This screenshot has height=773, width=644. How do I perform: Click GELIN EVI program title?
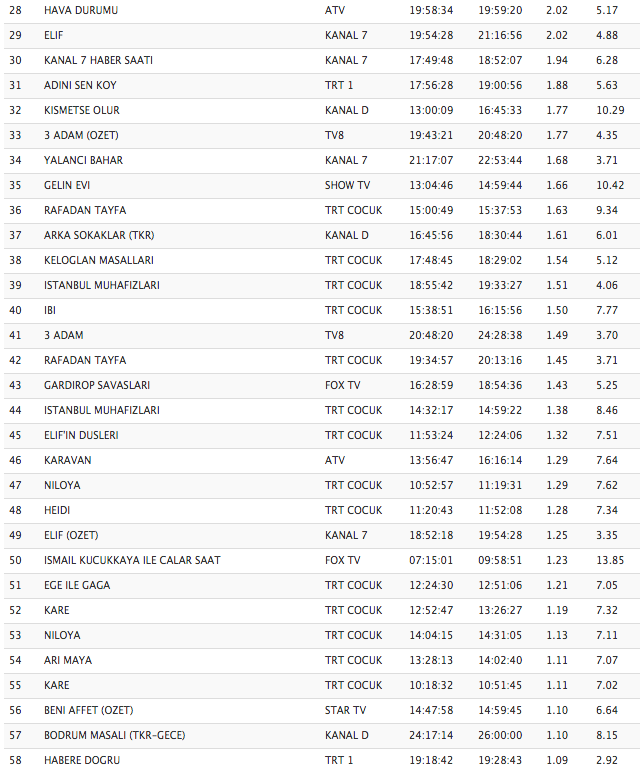pos(67,185)
